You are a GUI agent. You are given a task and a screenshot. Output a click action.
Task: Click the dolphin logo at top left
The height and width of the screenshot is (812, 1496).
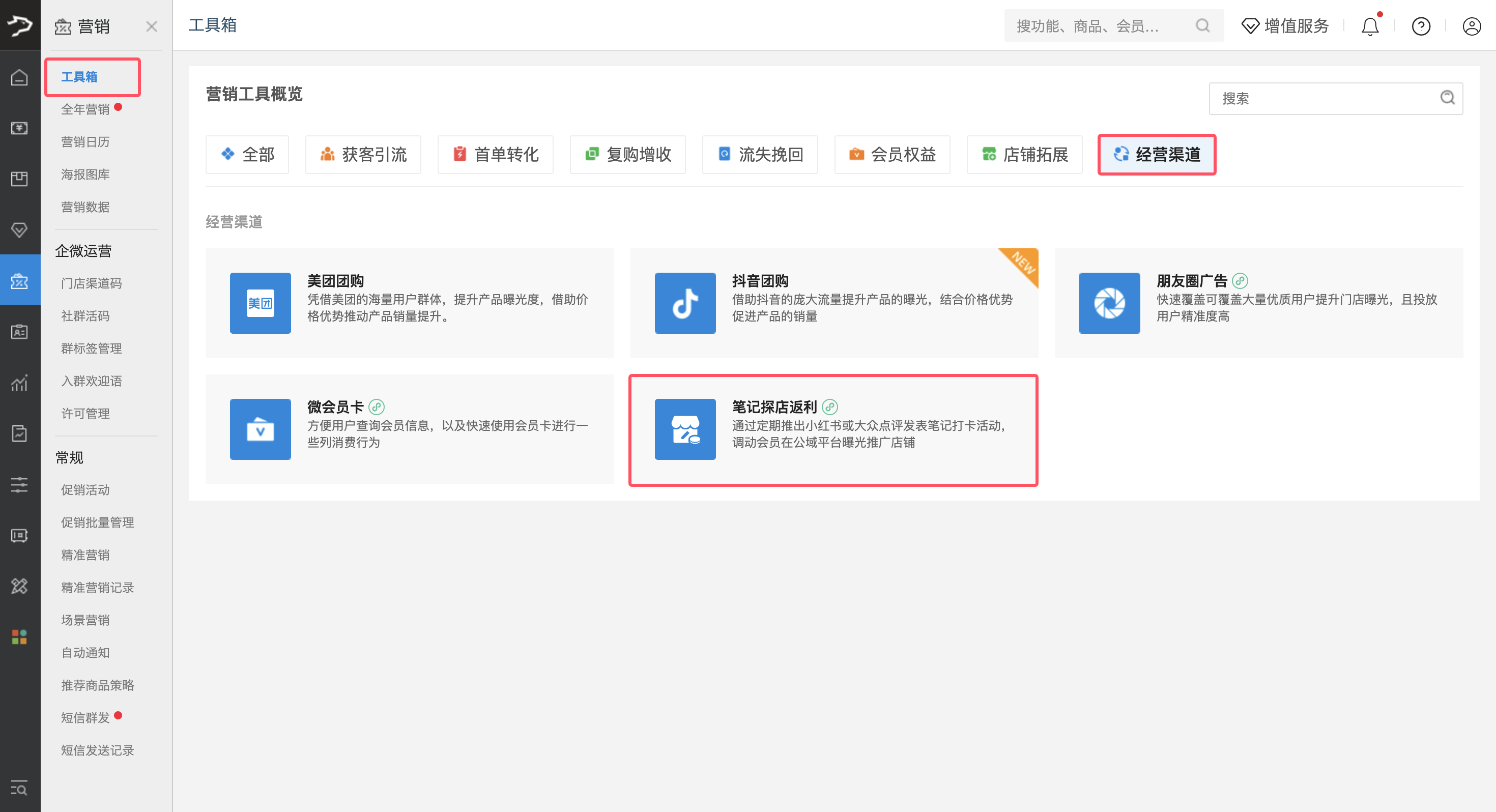tap(20, 25)
